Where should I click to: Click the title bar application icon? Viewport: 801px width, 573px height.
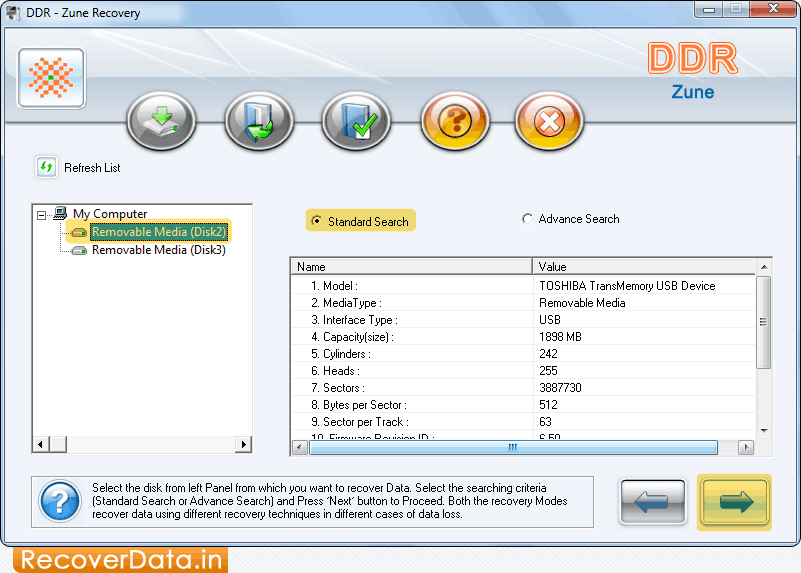tap(12, 13)
